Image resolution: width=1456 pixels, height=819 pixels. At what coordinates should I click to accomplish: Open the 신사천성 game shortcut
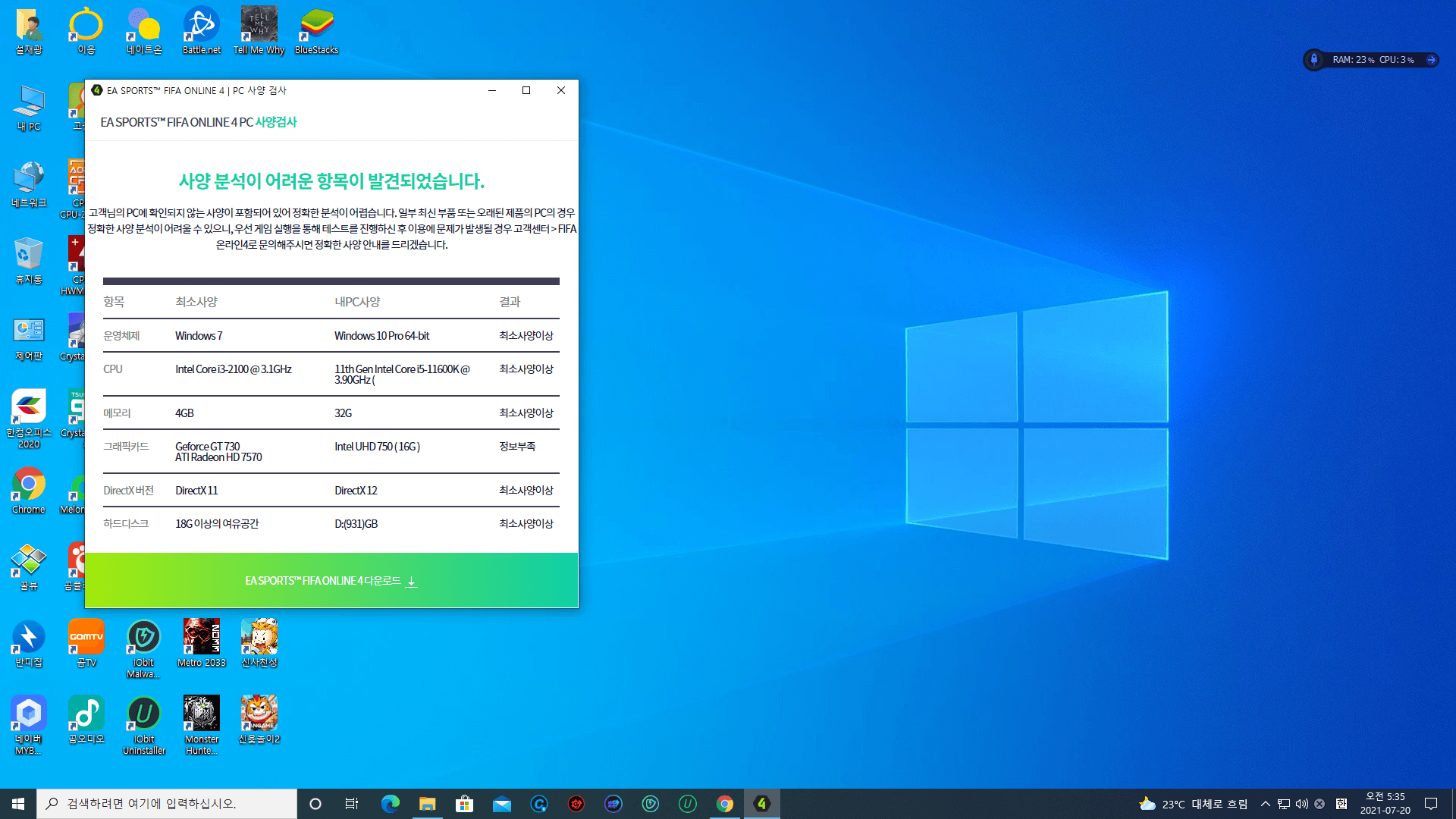coord(259,645)
